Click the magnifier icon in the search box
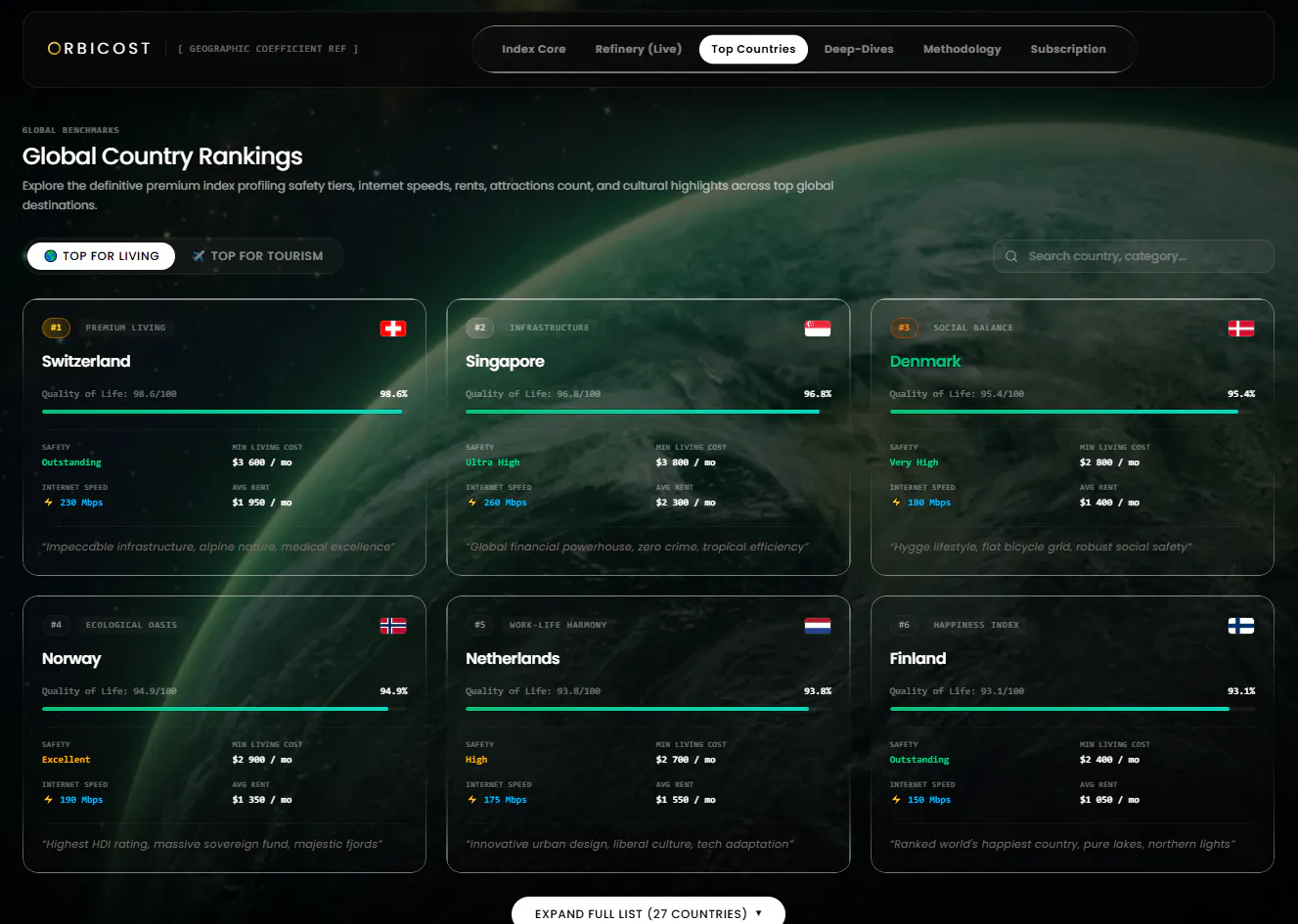 (x=1011, y=256)
